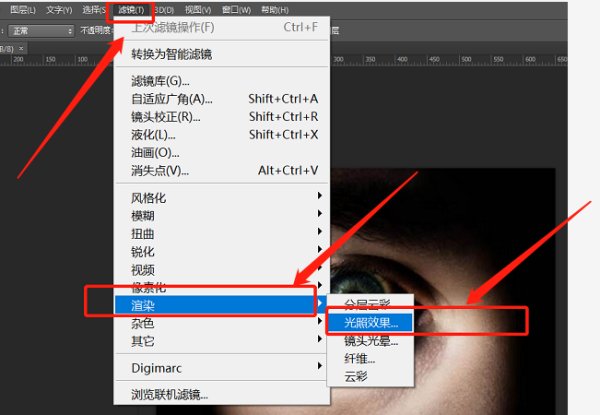Open the 窗口(W) menu
The image size is (600, 415).
pos(236,10)
